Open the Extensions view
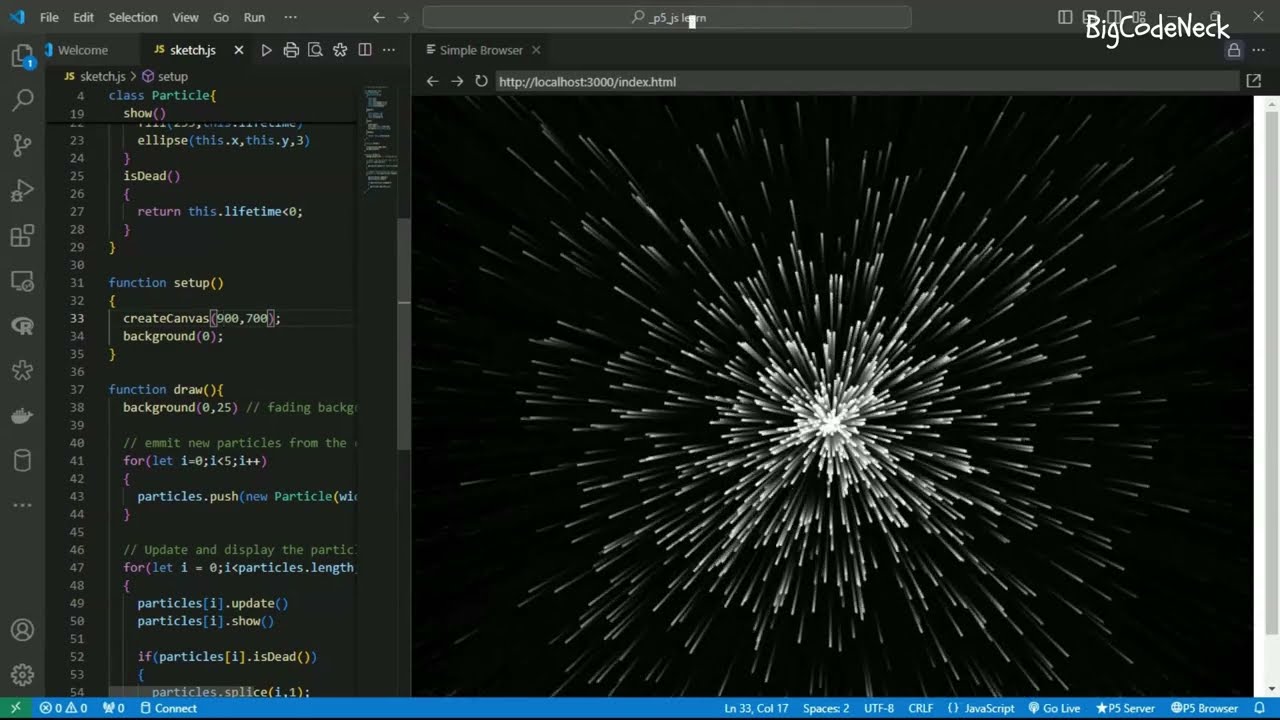 tap(22, 236)
